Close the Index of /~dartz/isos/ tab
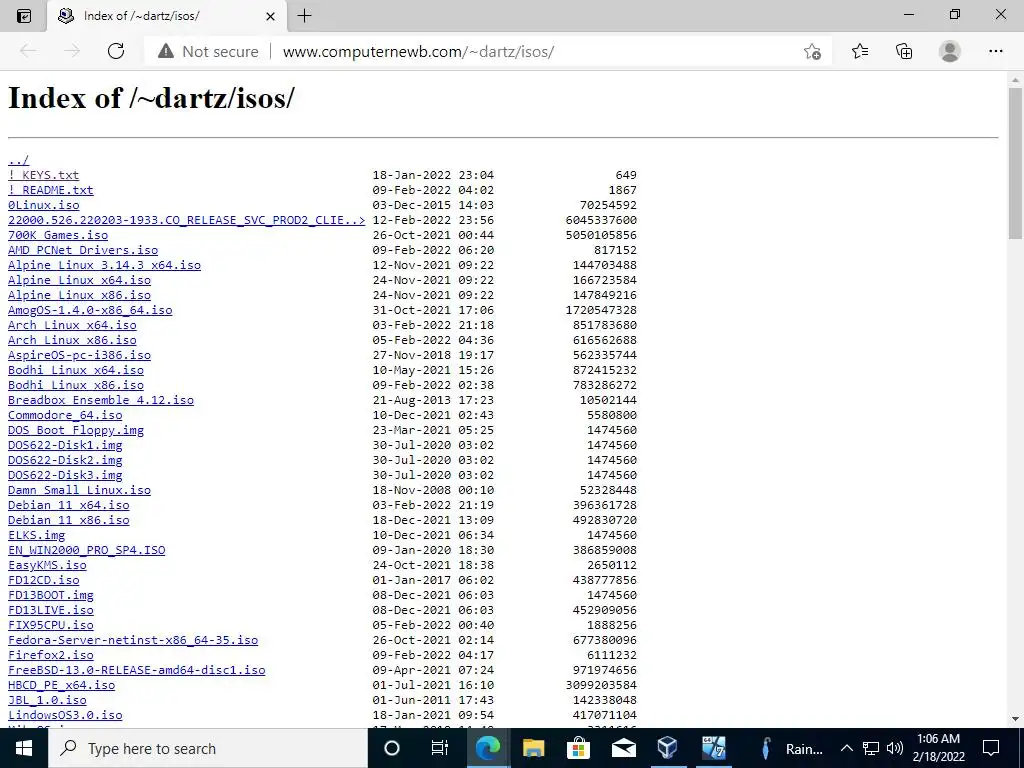Viewport: 1024px width, 768px height. tap(270, 16)
